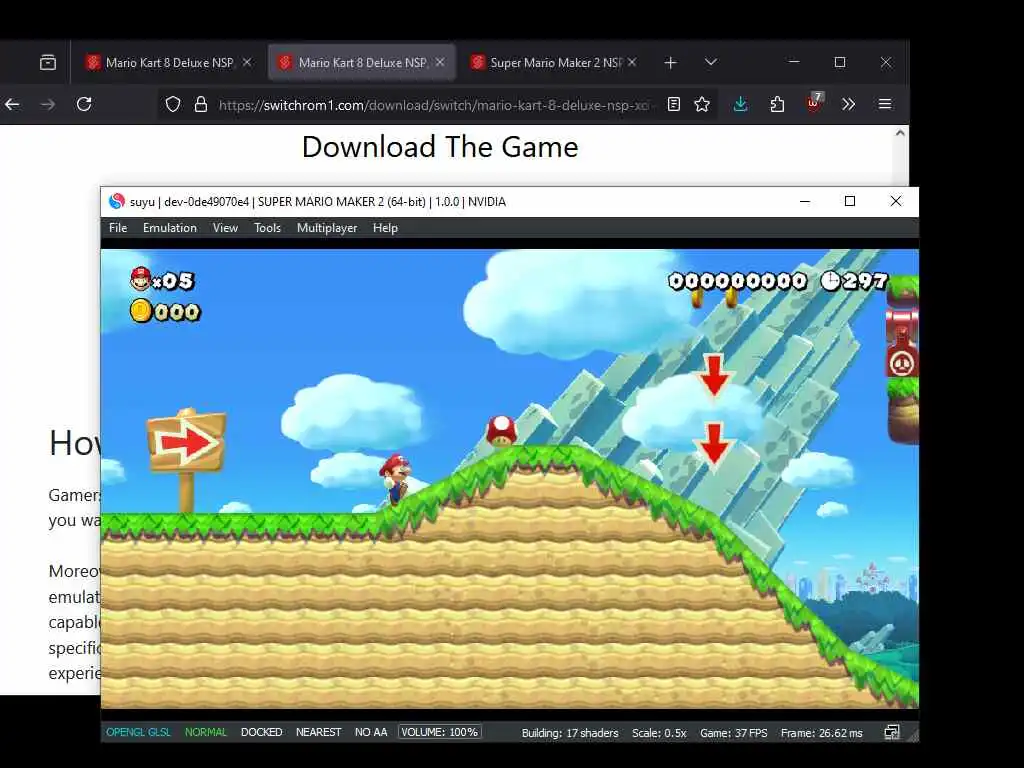Toggle the NORMAL GPU accuracy setting
The width and height of the screenshot is (1024, 768).
(206, 732)
